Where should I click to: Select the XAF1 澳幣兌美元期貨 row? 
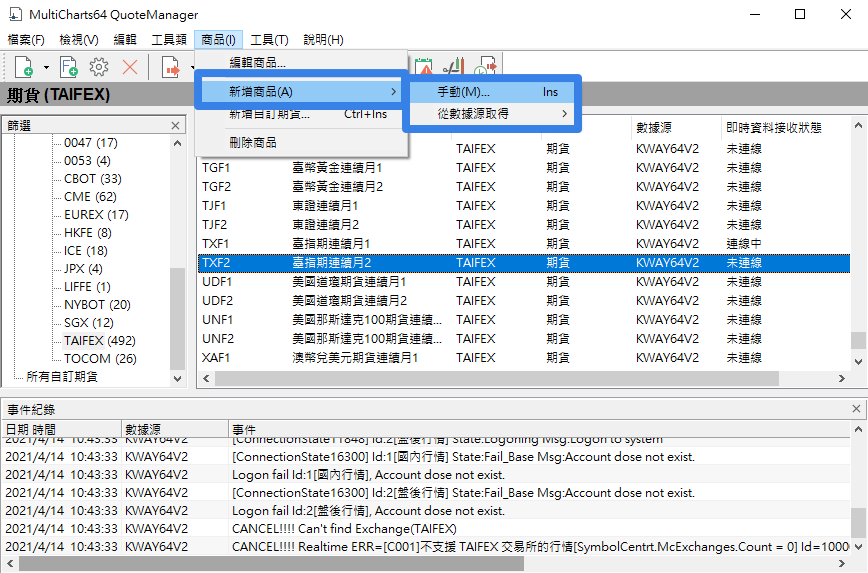tap(524, 358)
